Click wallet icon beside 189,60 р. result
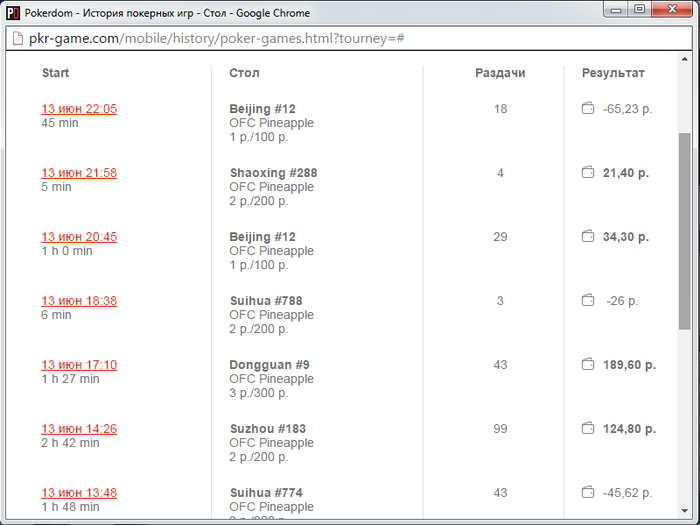 click(588, 364)
